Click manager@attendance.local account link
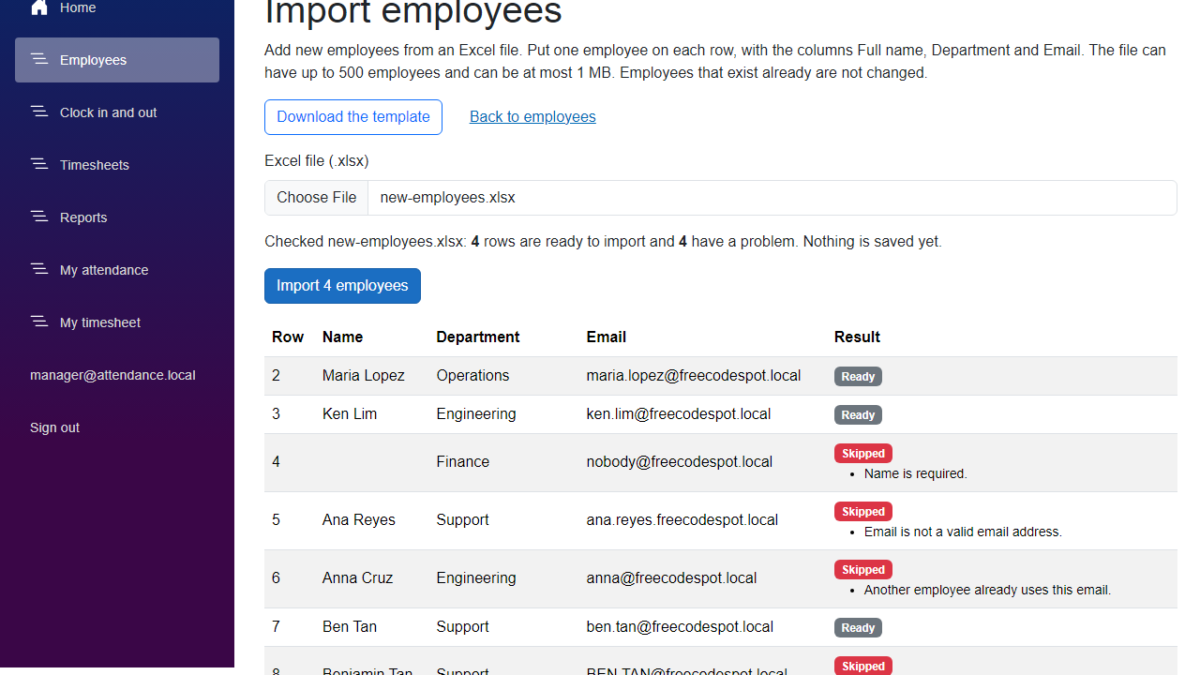Screen dimensions: 1200x675 click(x=113, y=375)
